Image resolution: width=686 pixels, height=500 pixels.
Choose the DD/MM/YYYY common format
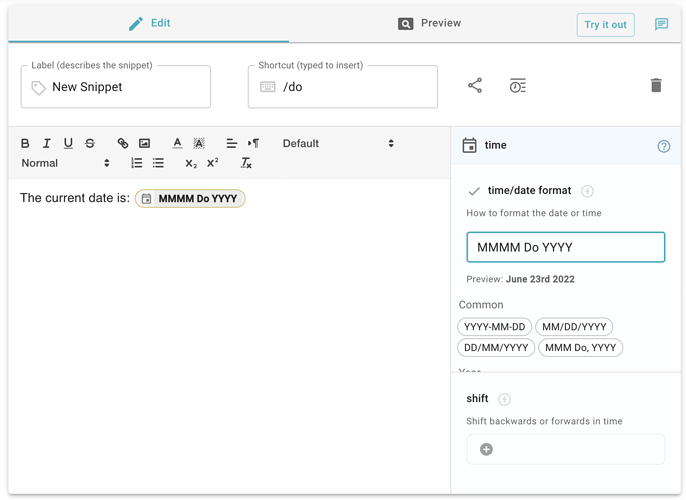coord(496,348)
